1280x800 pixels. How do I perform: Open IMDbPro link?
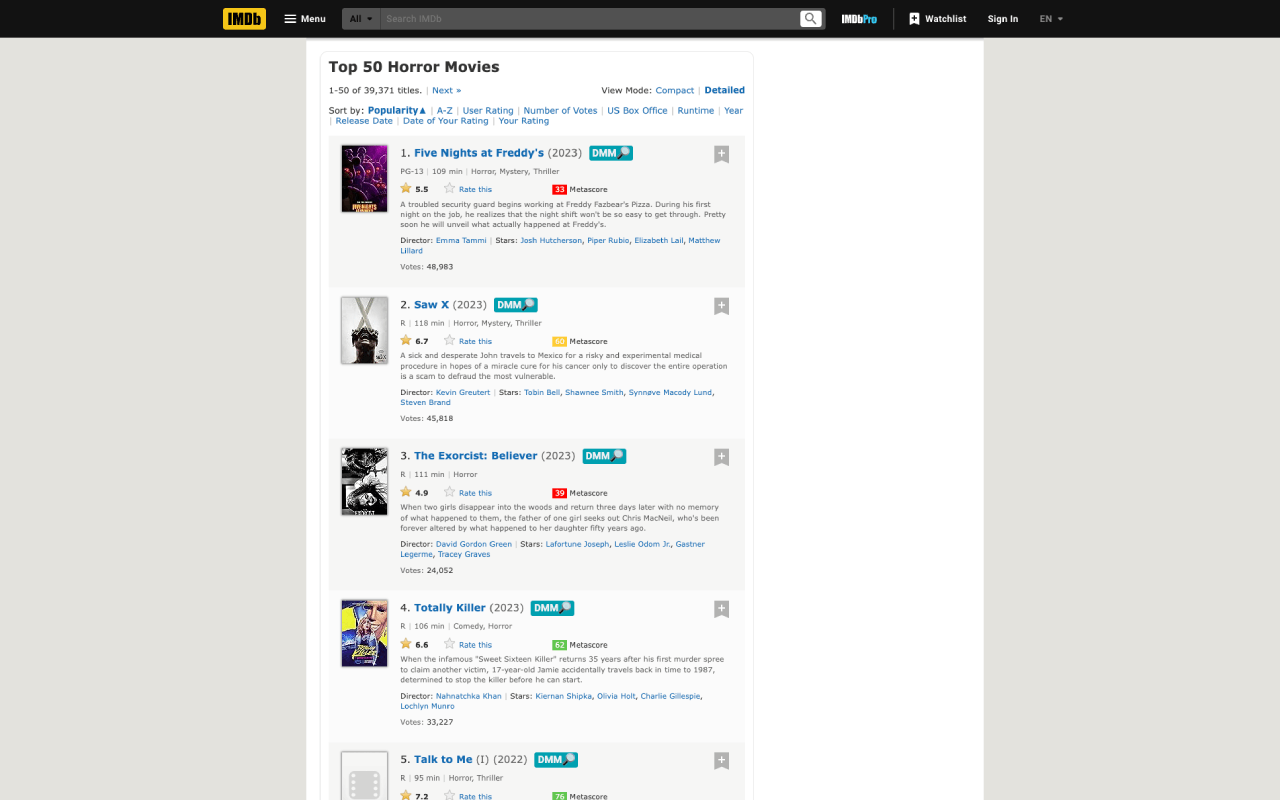tap(859, 19)
